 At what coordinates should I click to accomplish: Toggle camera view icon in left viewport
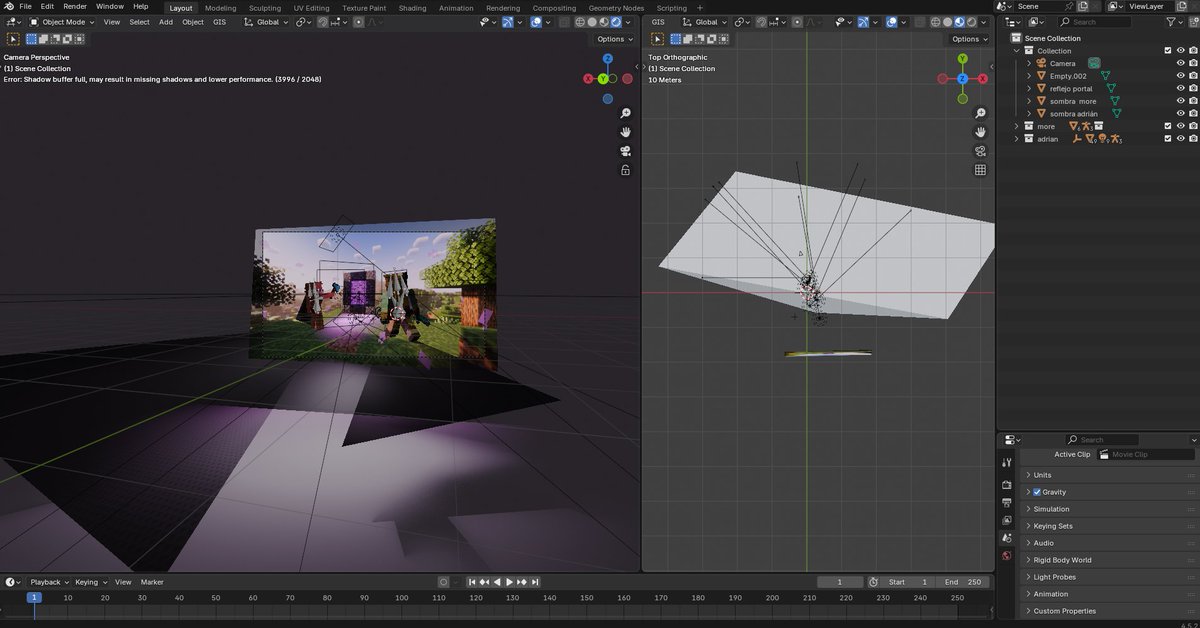pos(626,151)
